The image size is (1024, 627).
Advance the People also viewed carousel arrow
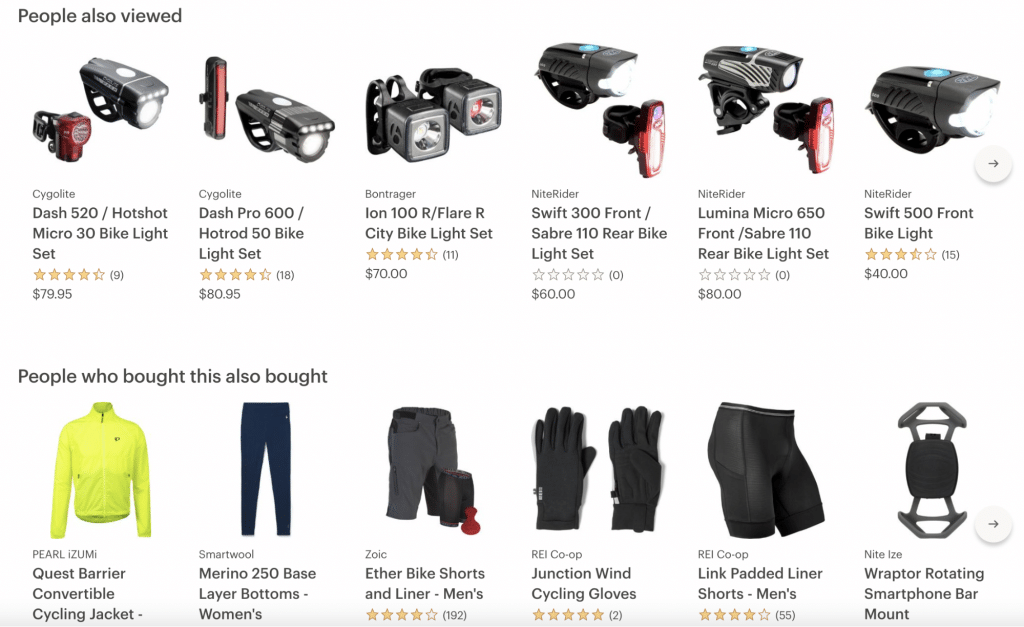993,163
